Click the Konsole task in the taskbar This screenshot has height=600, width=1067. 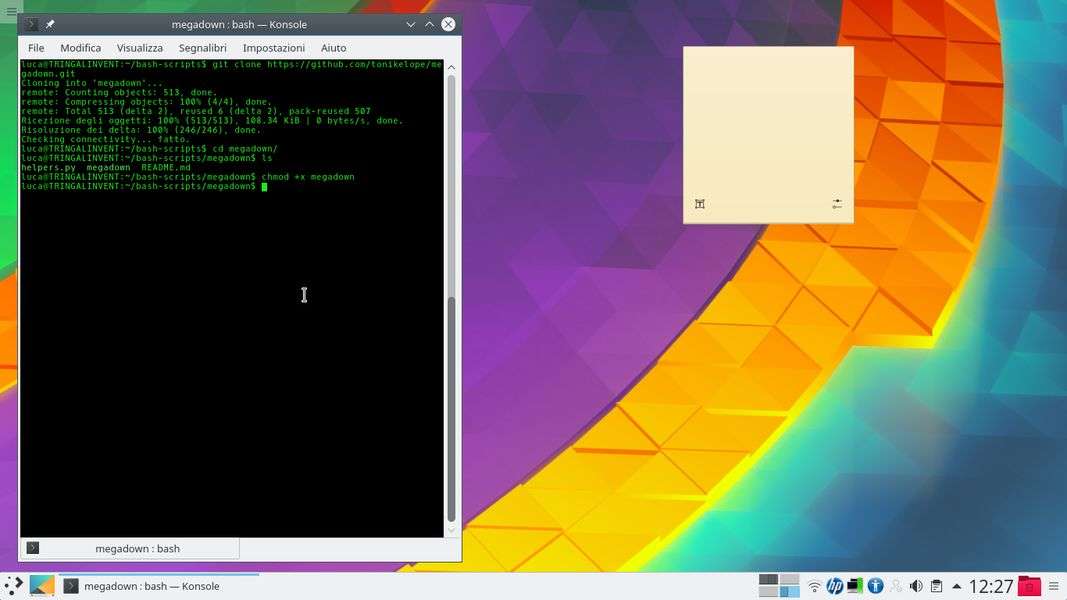(x=150, y=586)
